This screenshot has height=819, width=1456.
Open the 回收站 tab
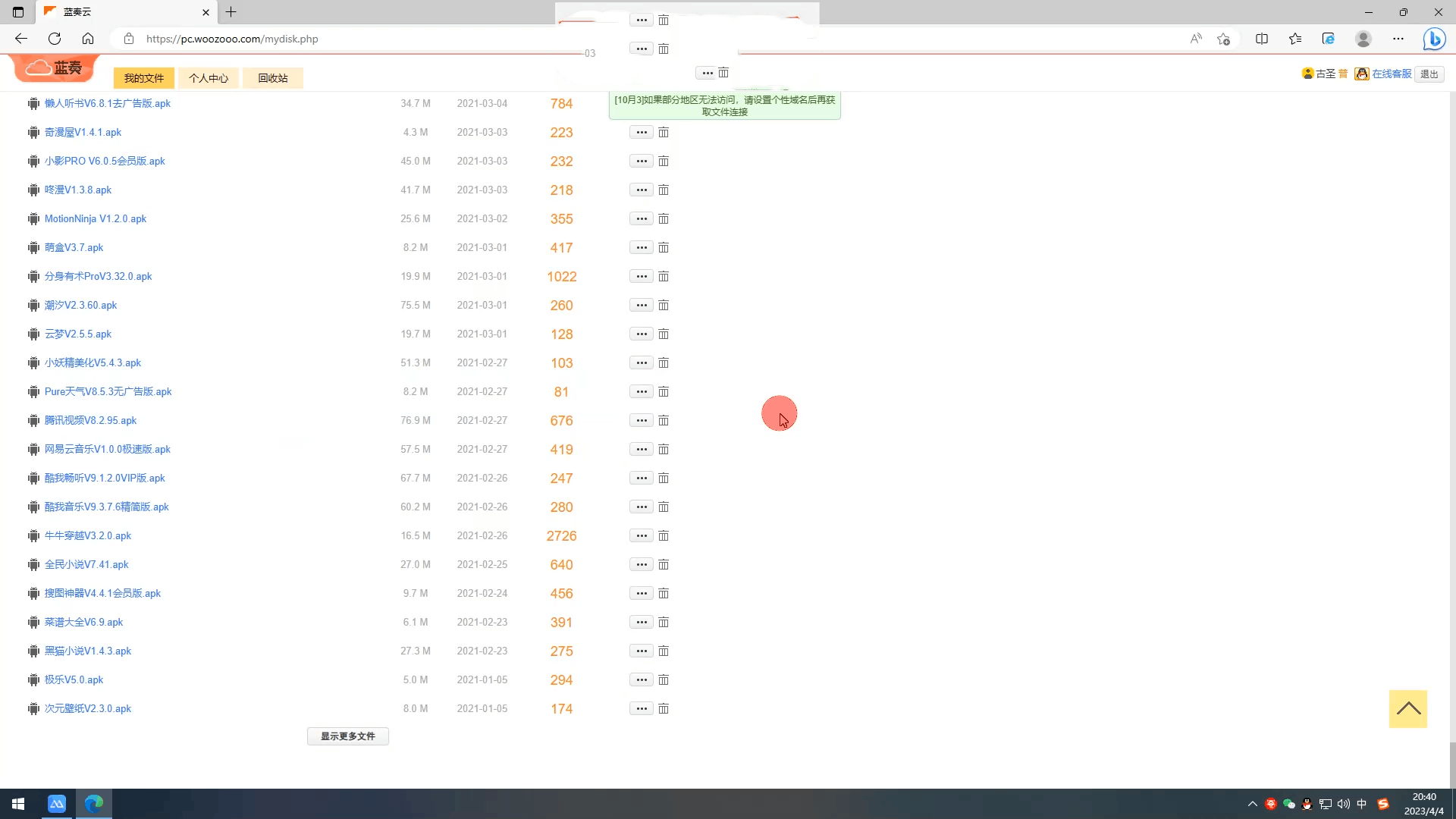coord(273,78)
